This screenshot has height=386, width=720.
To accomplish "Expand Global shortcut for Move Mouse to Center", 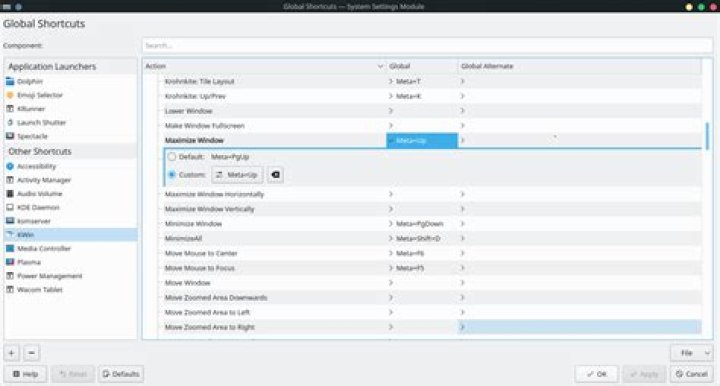I will coord(391,253).
